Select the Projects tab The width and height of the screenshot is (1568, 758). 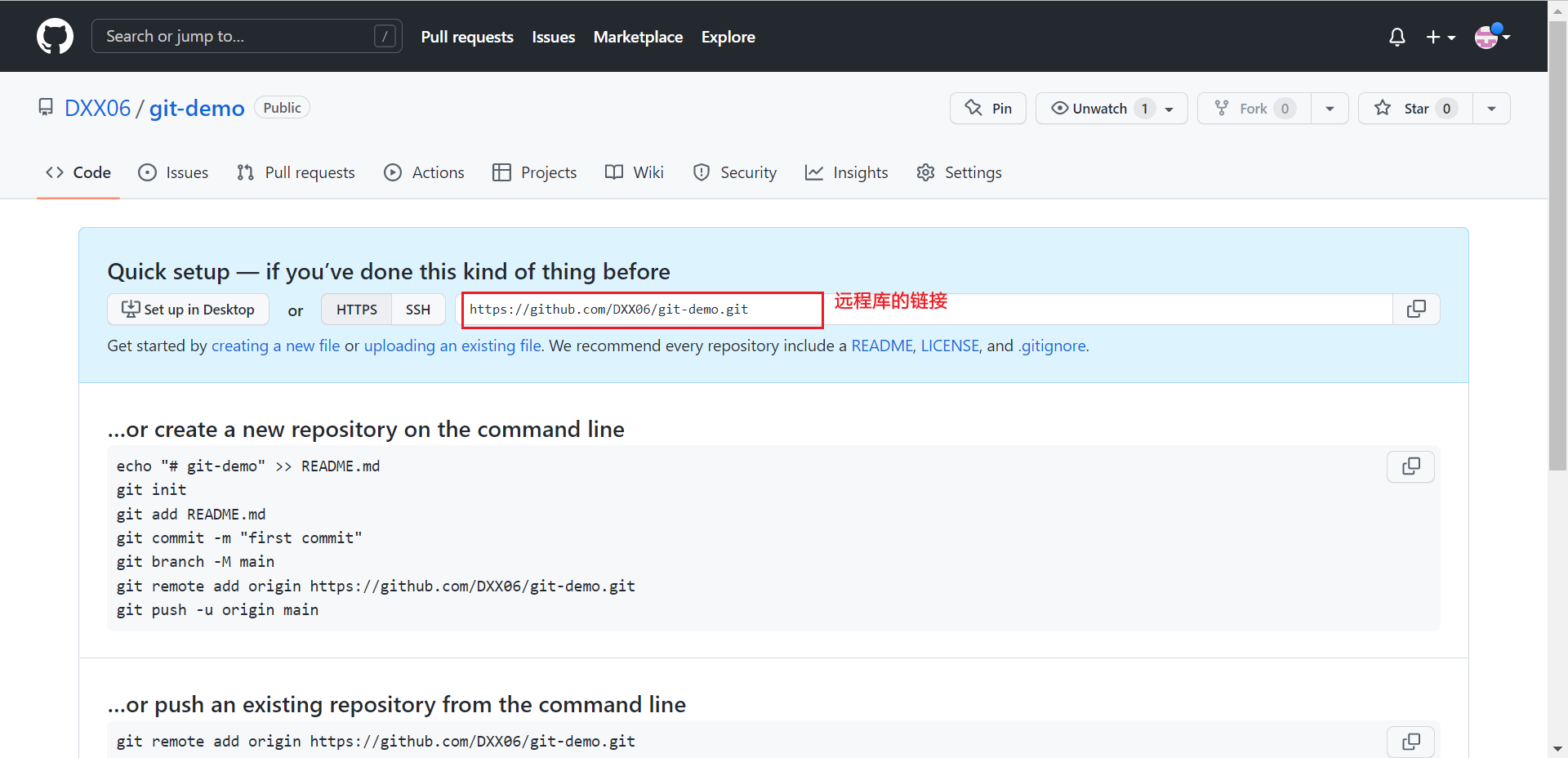coord(535,172)
